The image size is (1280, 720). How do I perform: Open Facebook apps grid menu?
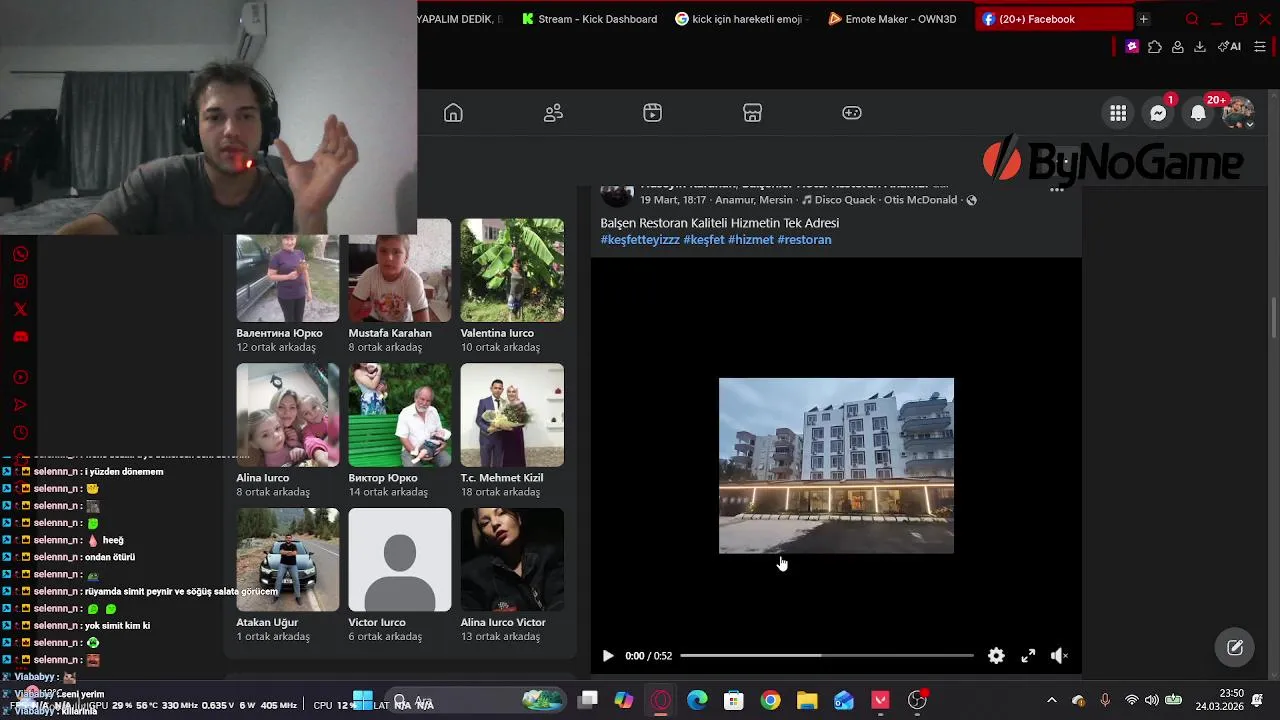tap(1118, 113)
